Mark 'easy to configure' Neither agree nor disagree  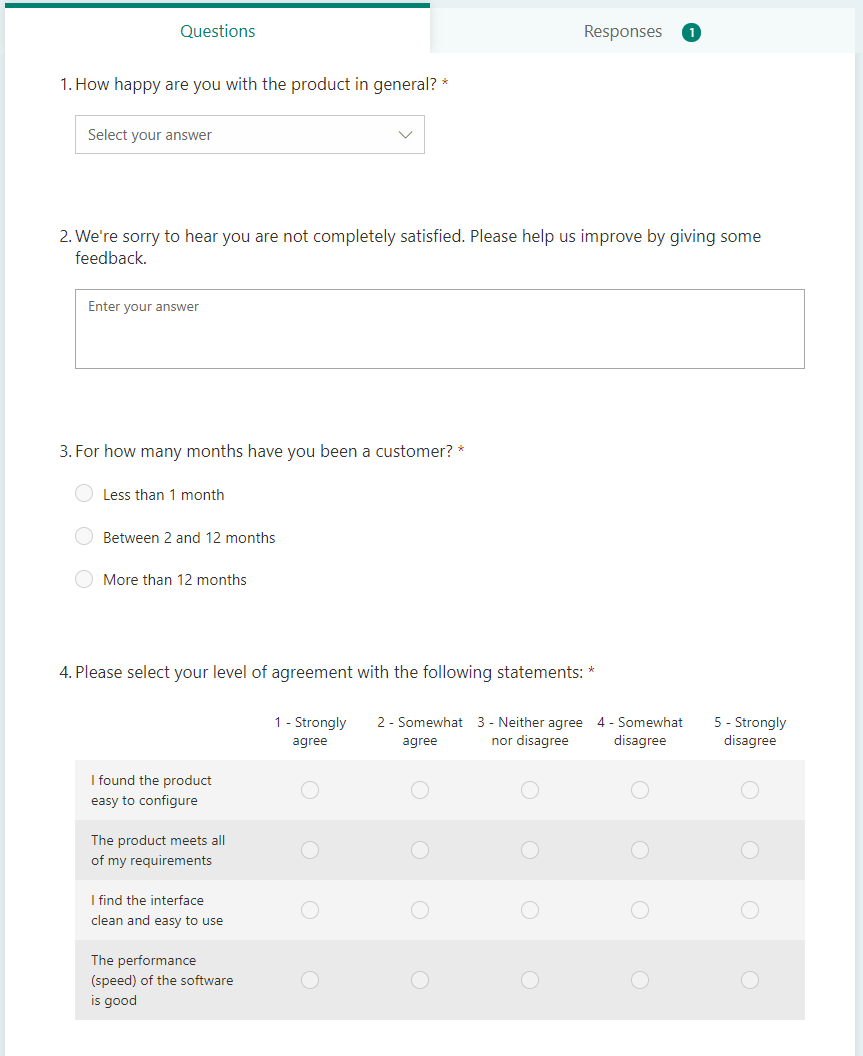pyautogui.click(x=530, y=790)
